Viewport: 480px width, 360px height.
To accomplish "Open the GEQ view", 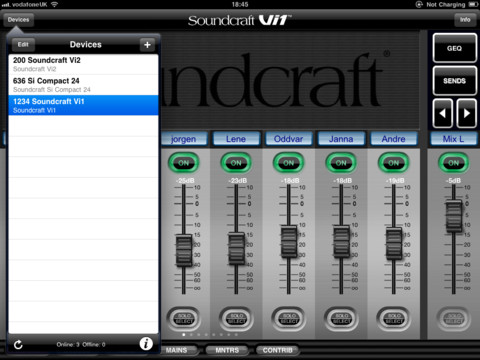I will [454, 48].
